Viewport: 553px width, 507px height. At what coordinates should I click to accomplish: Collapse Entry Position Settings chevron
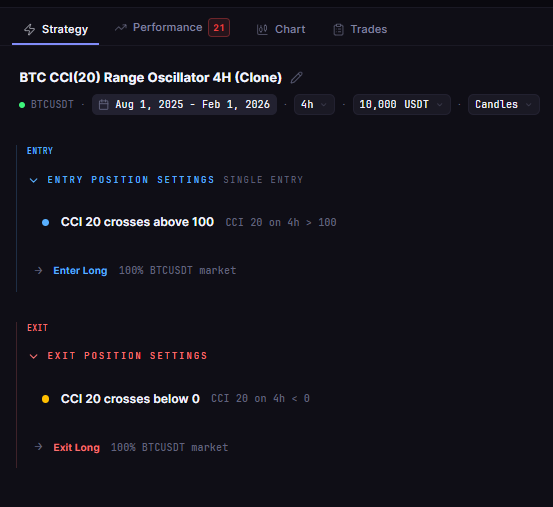point(34,180)
